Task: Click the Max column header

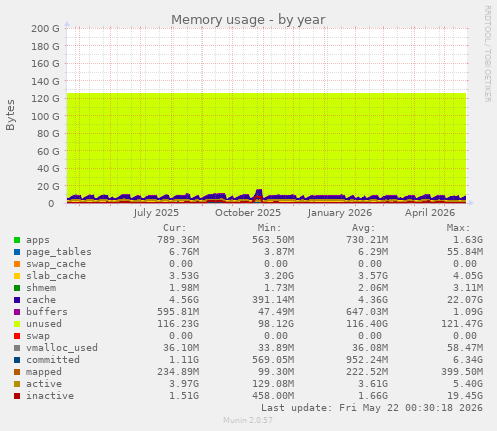Action: click(458, 228)
